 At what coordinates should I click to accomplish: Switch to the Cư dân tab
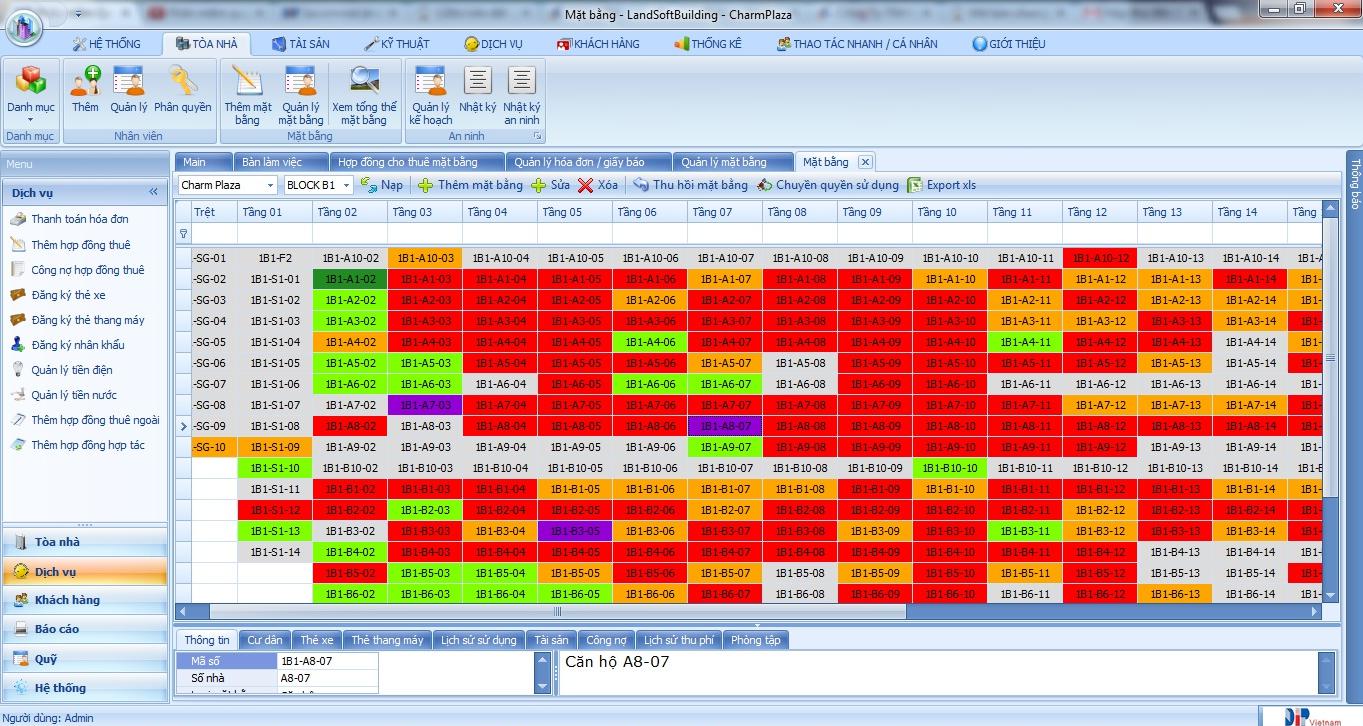click(265, 640)
